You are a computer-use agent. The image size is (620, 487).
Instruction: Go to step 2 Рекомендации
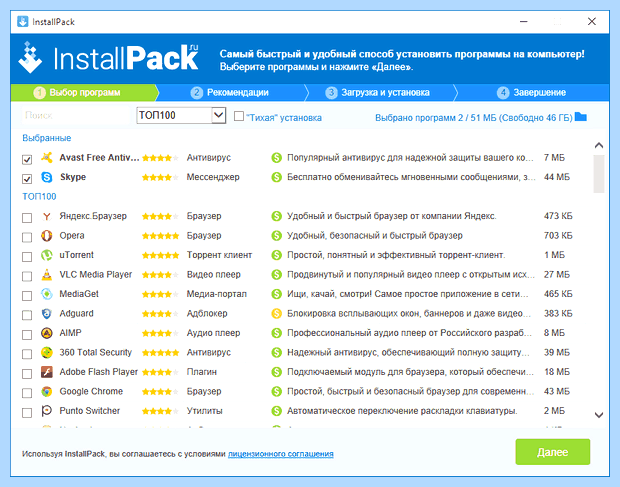(x=230, y=93)
